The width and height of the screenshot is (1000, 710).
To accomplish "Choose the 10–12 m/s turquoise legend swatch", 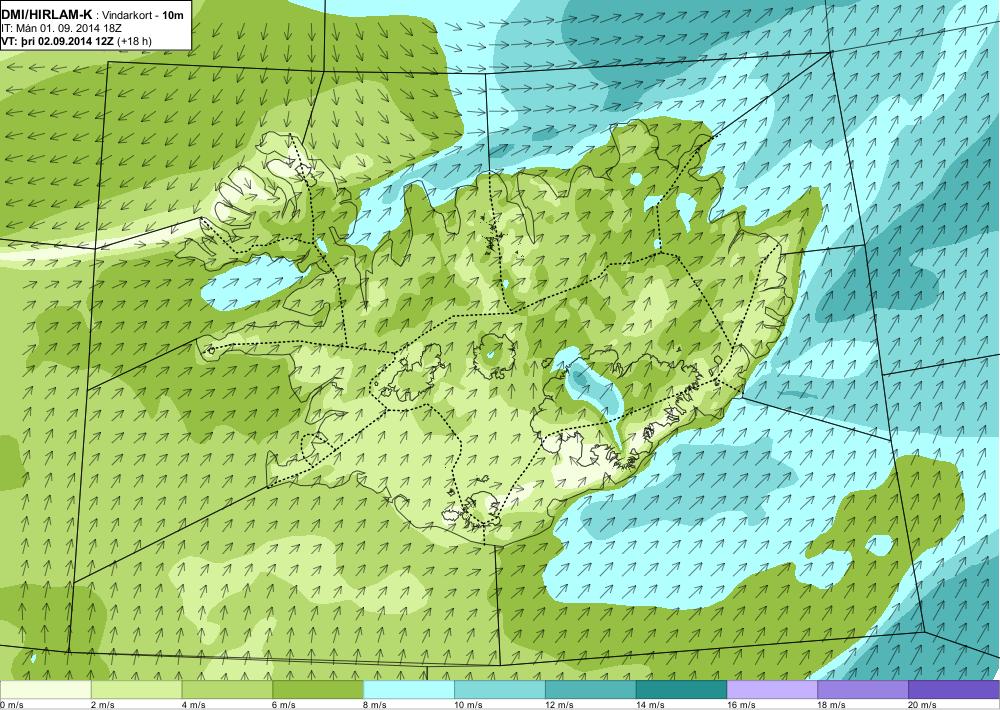I will coord(500,690).
